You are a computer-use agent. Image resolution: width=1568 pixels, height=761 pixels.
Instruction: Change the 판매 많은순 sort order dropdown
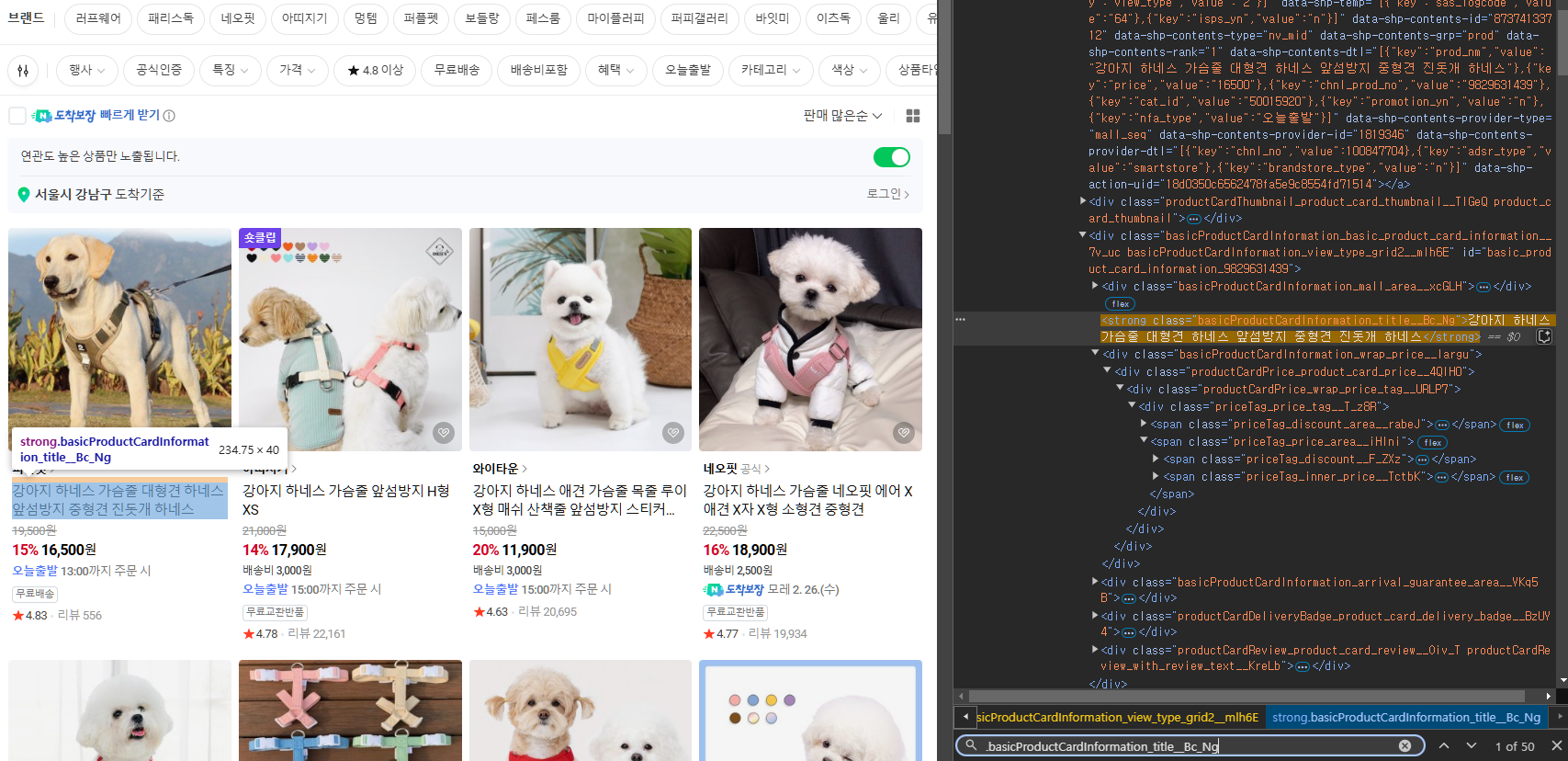[x=842, y=116]
